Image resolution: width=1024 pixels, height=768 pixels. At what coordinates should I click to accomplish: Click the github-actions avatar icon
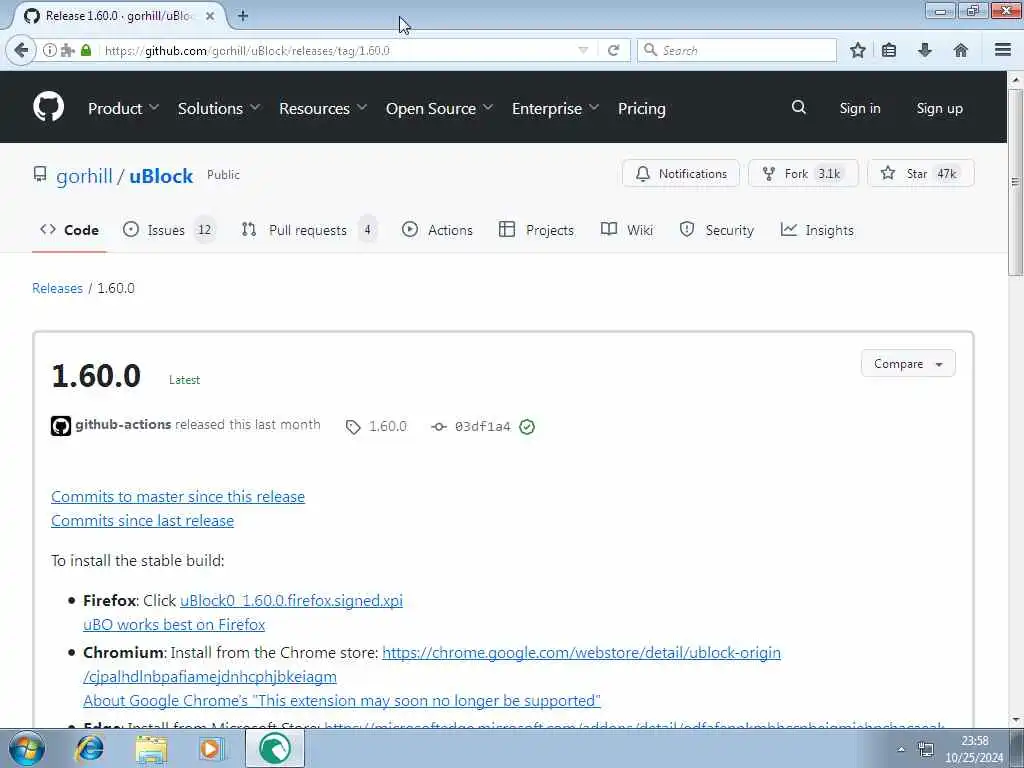click(x=61, y=426)
